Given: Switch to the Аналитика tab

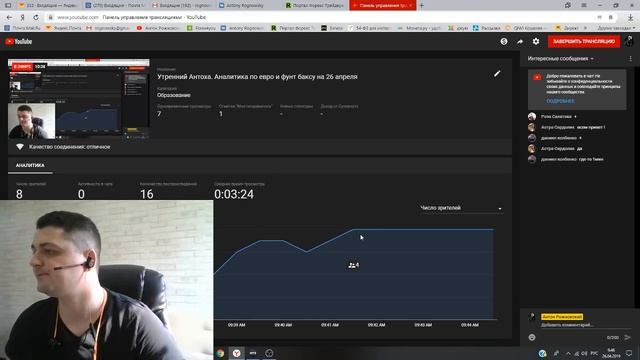Looking at the screenshot, I should [30, 165].
